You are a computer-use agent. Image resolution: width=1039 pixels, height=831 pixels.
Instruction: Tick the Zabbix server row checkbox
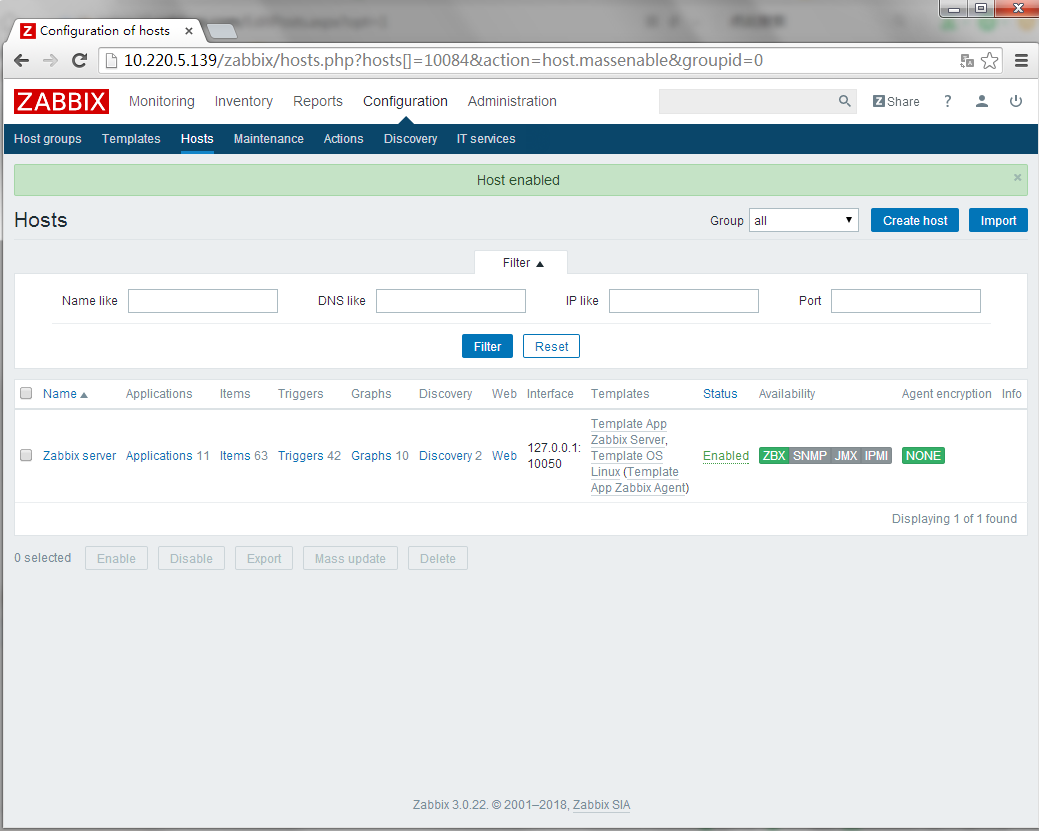point(26,455)
